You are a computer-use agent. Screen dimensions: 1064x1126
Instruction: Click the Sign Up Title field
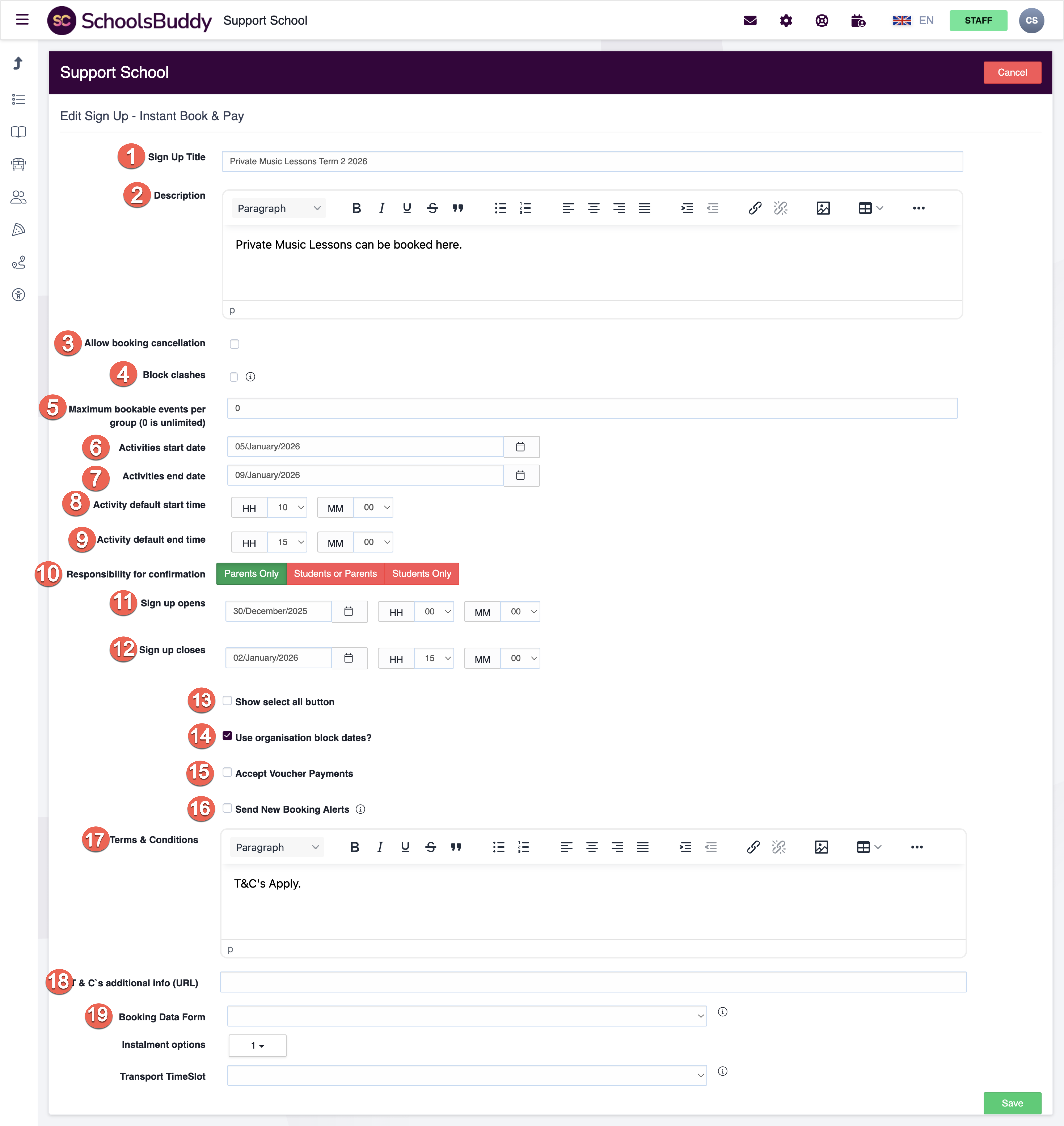[592, 162]
